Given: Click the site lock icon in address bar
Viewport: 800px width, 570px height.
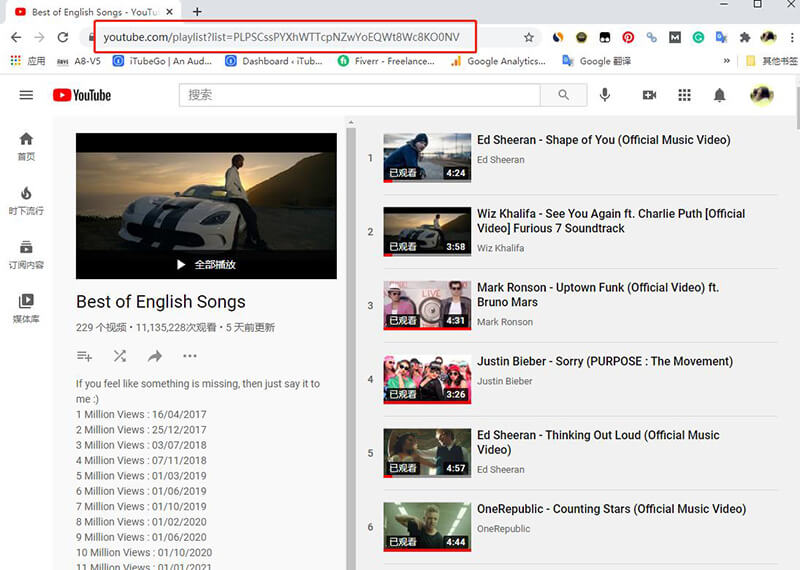Looking at the screenshot, I should (91, 37).
